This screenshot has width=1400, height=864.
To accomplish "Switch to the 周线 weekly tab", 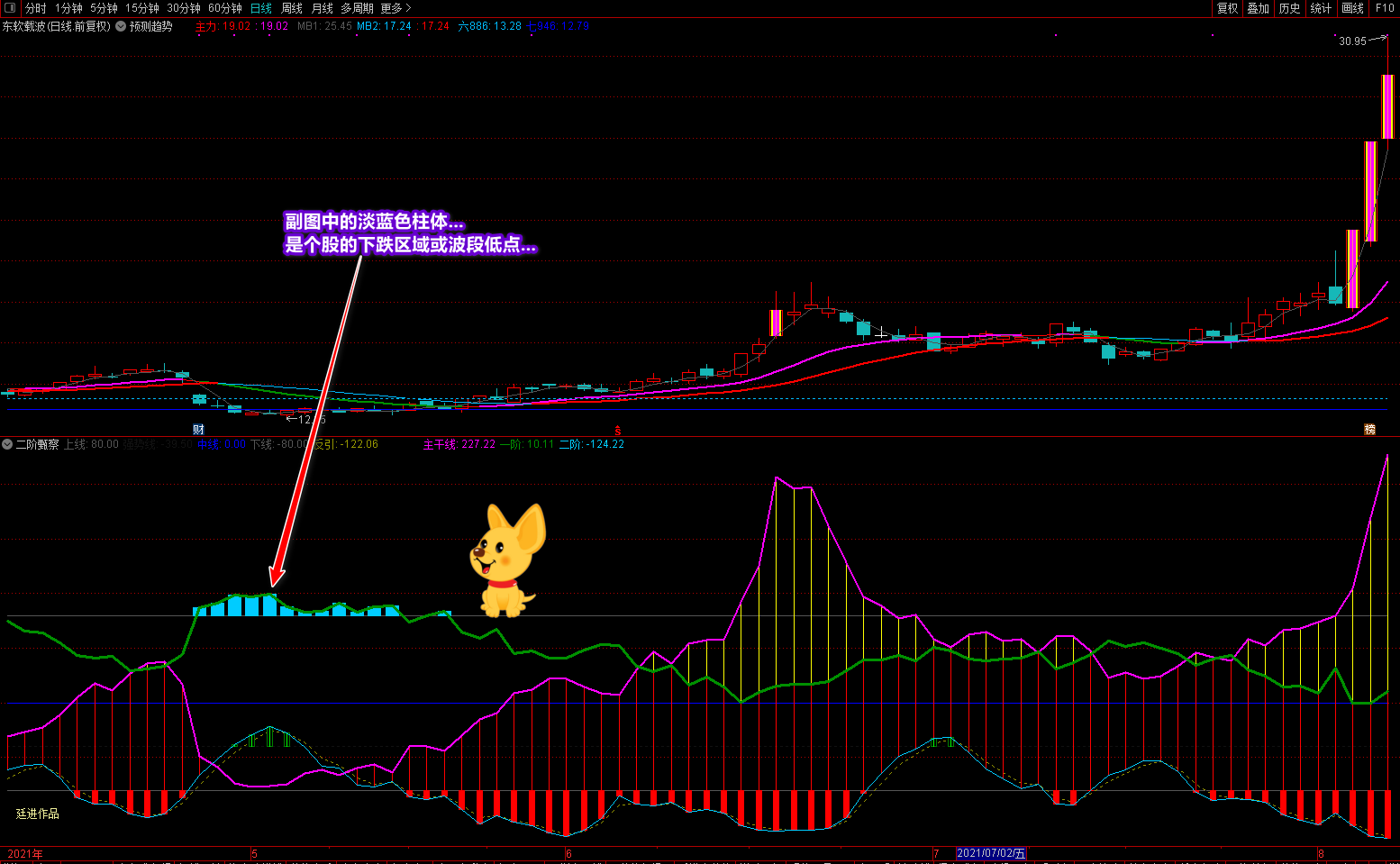I will point(292,8).
